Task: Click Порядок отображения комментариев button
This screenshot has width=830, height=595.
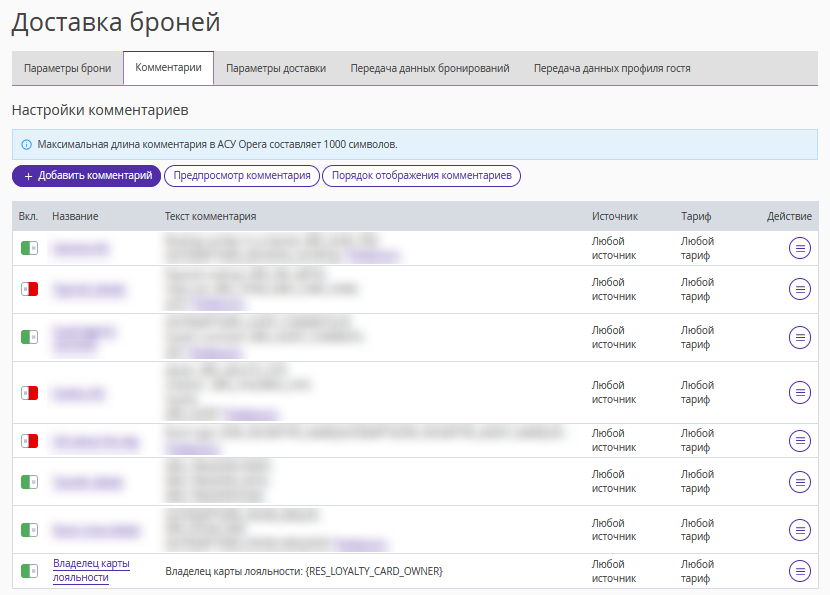Action: click(x=421, y=176)
